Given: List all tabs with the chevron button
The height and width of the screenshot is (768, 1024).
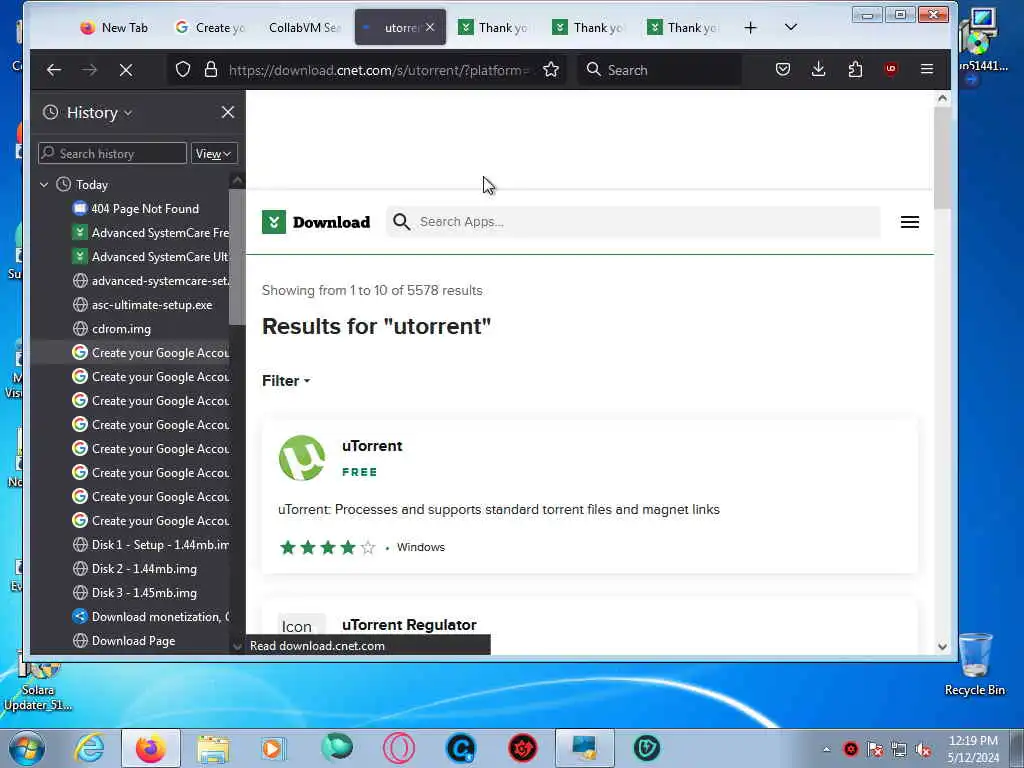Looking at the screenshot, I should click(x=790, y=27).
